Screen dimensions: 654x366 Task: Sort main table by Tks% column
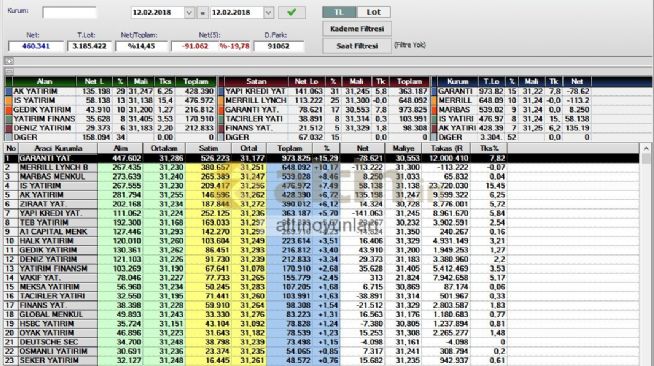489,148
